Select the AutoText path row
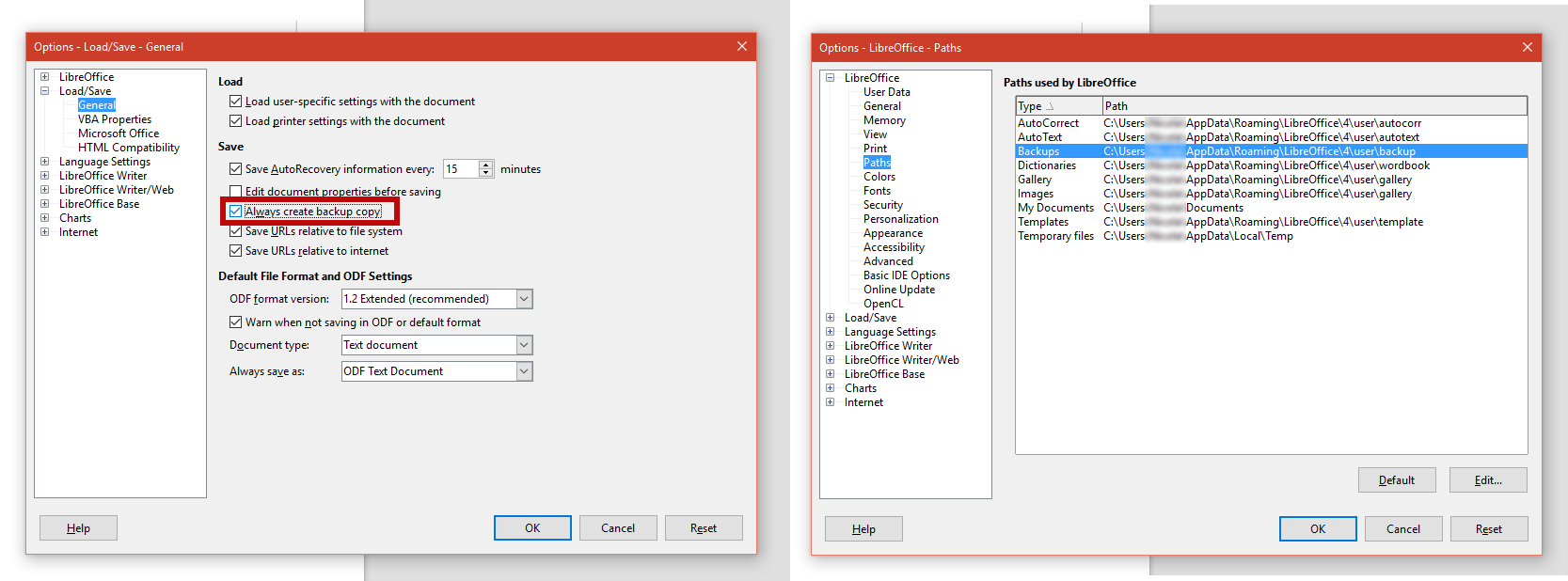1568x581 pixels. click(1272, 137)
